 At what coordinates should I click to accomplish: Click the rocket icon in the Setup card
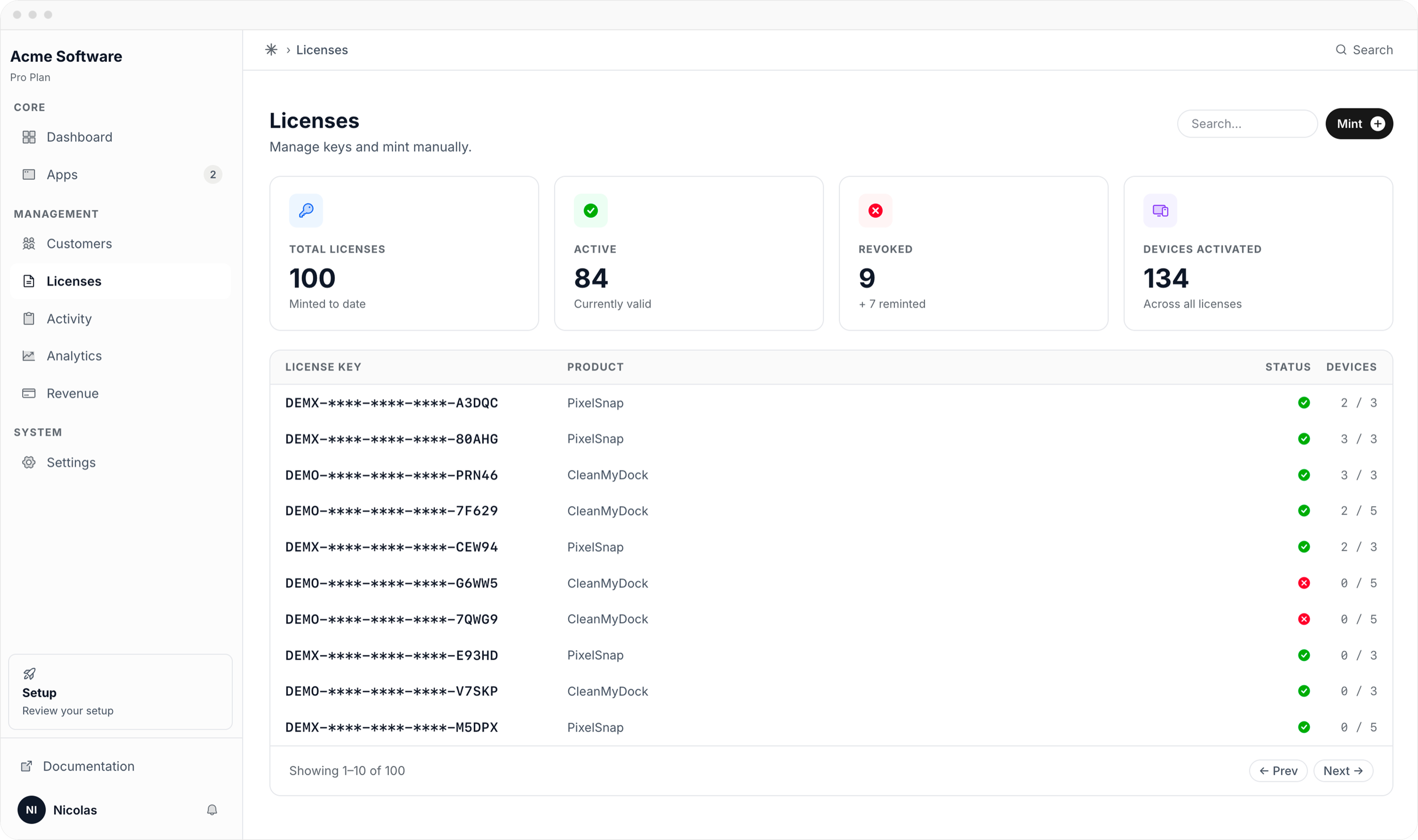29,674
